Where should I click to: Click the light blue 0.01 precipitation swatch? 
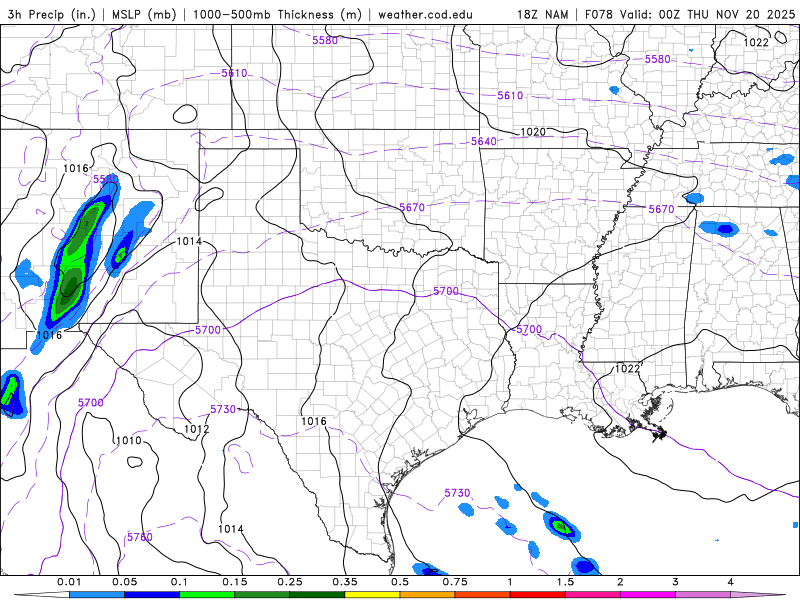(x=97, y=595)
